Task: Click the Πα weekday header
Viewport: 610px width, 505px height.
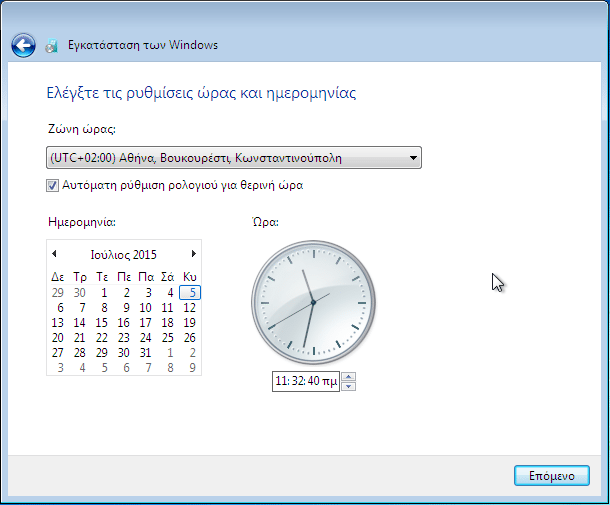Action: coord(146,277)
